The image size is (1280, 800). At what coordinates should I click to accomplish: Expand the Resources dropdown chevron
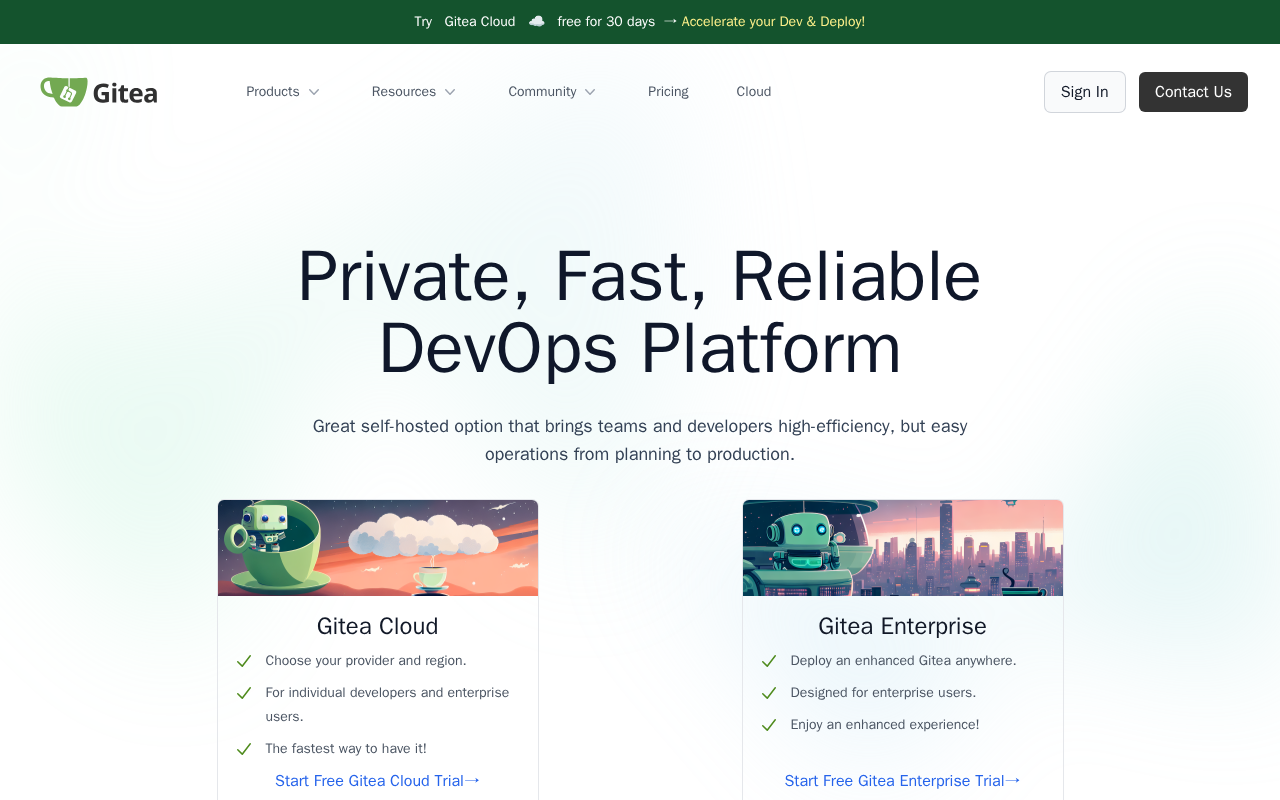[x=450, y=92]
